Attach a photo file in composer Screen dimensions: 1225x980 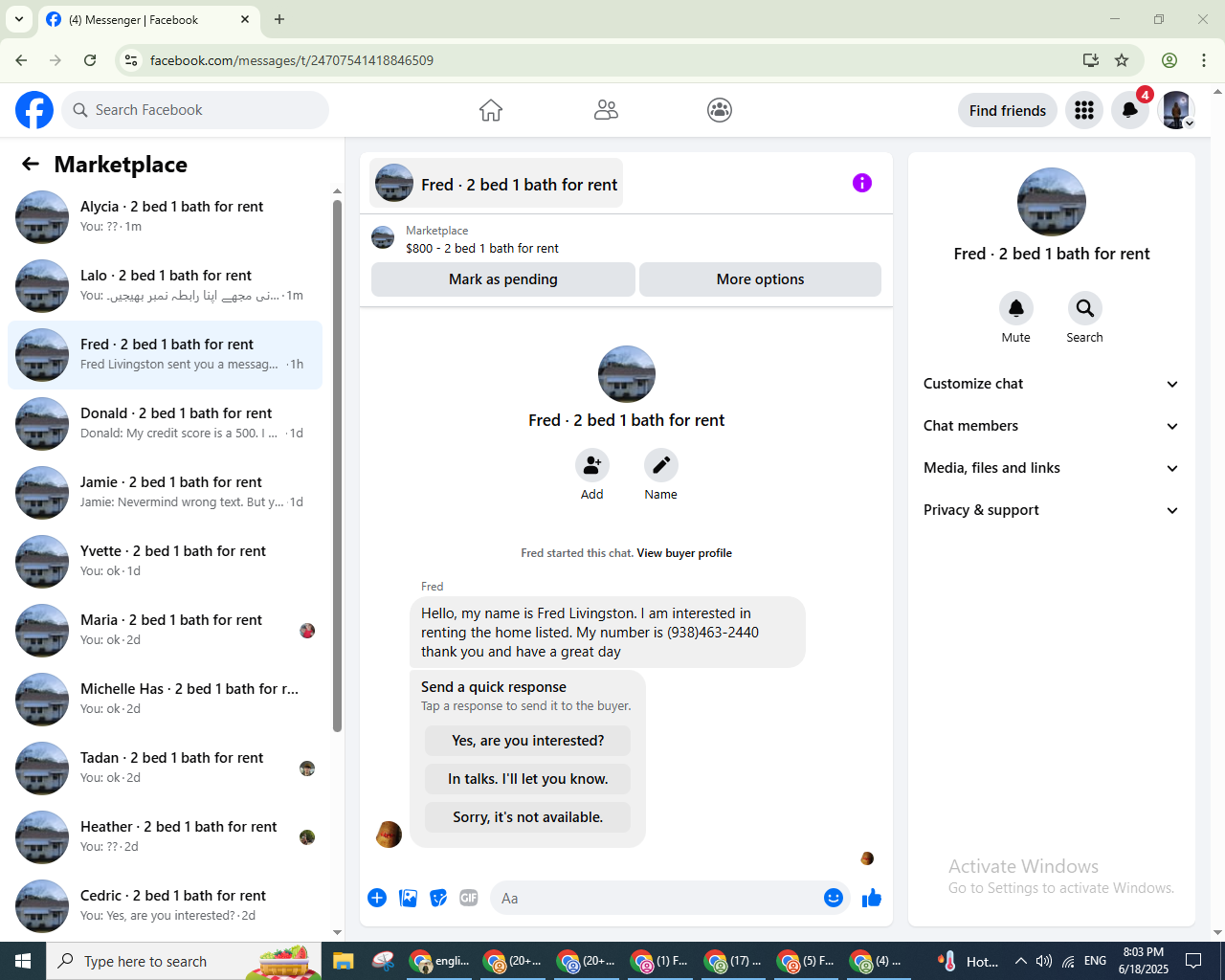pos(408,898)
